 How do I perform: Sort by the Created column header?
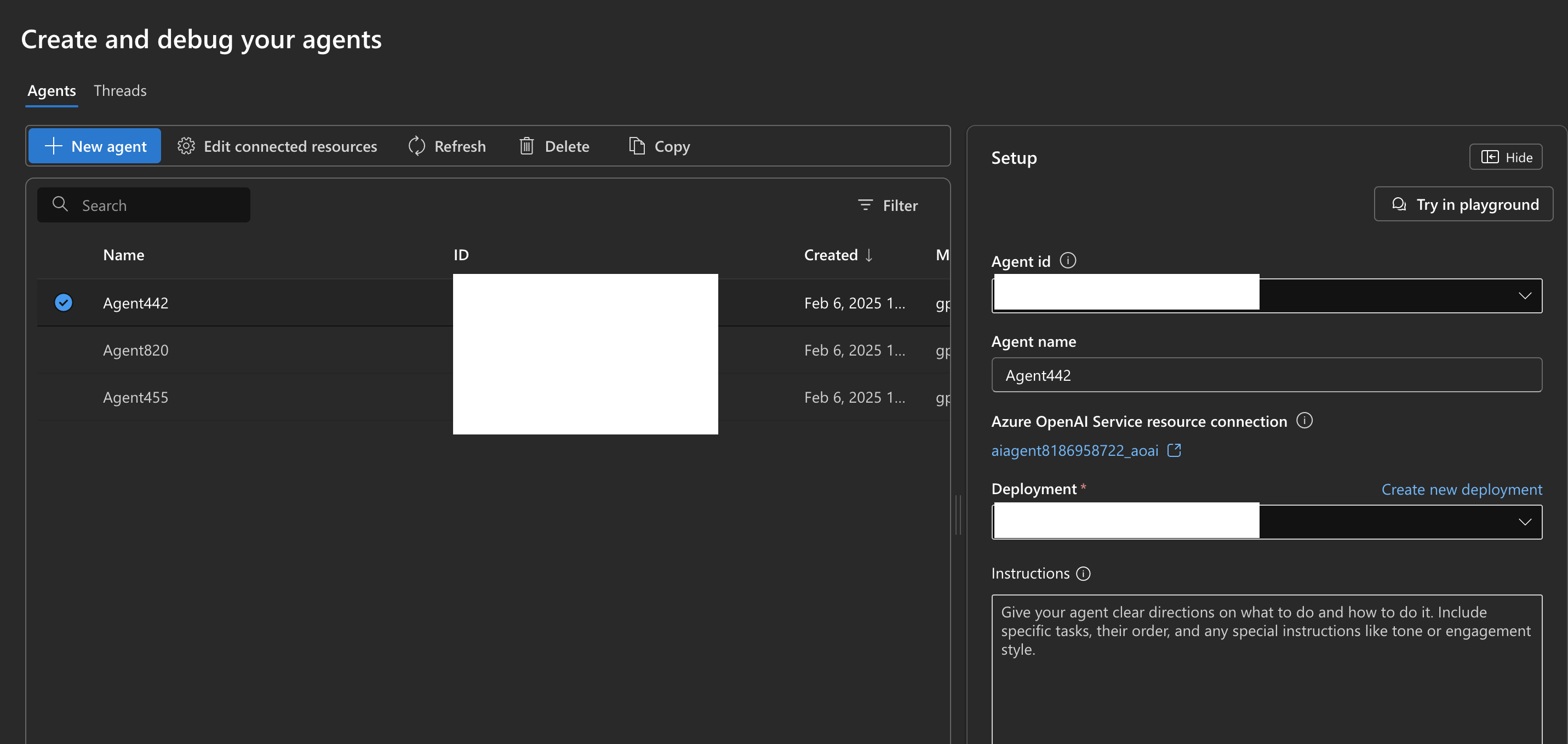pos(831,255)
